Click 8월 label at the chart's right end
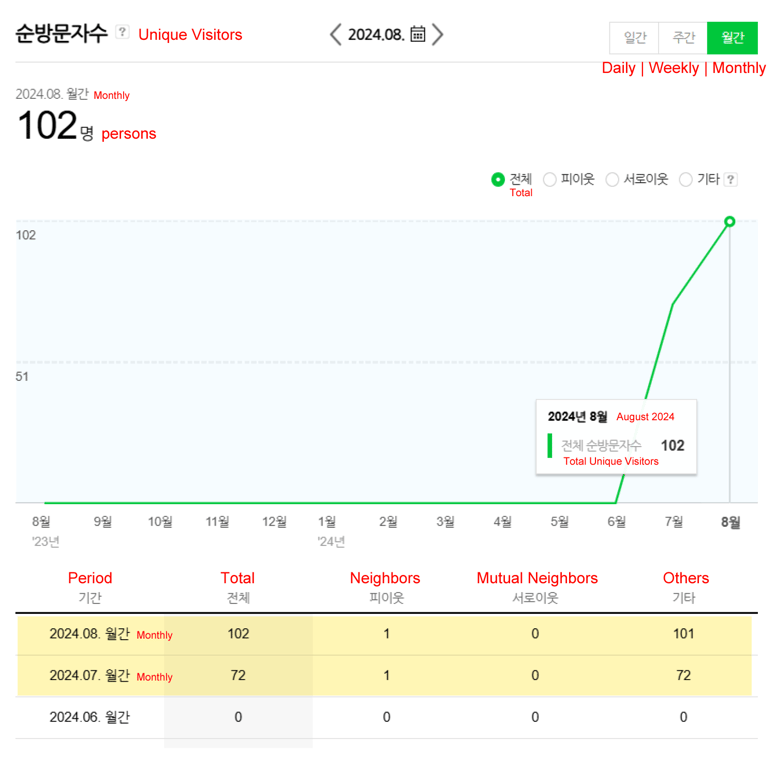This screenshot has height=768, width=776. click(730, 522)
